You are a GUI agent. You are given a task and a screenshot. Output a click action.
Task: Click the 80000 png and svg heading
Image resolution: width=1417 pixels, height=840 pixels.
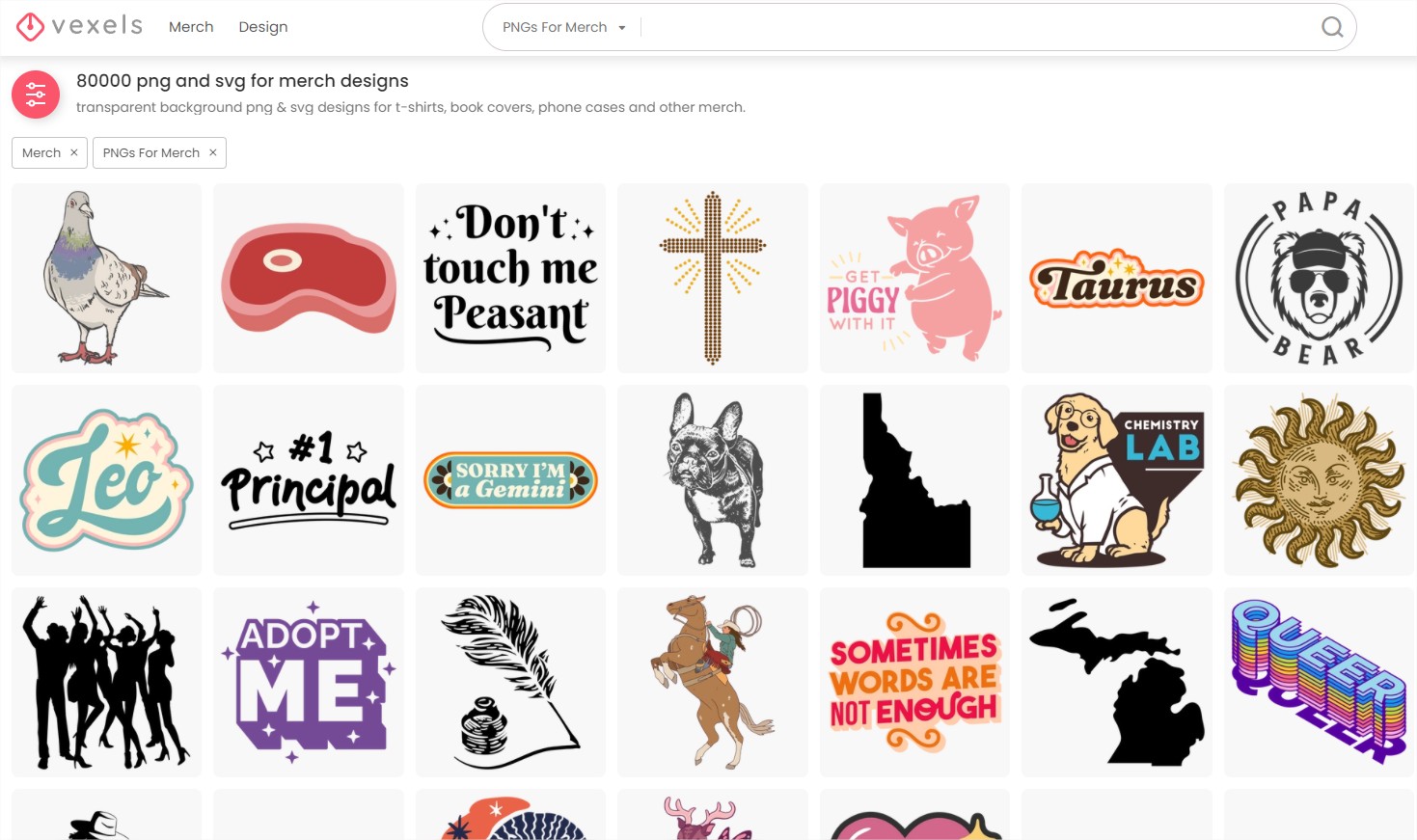242,81
